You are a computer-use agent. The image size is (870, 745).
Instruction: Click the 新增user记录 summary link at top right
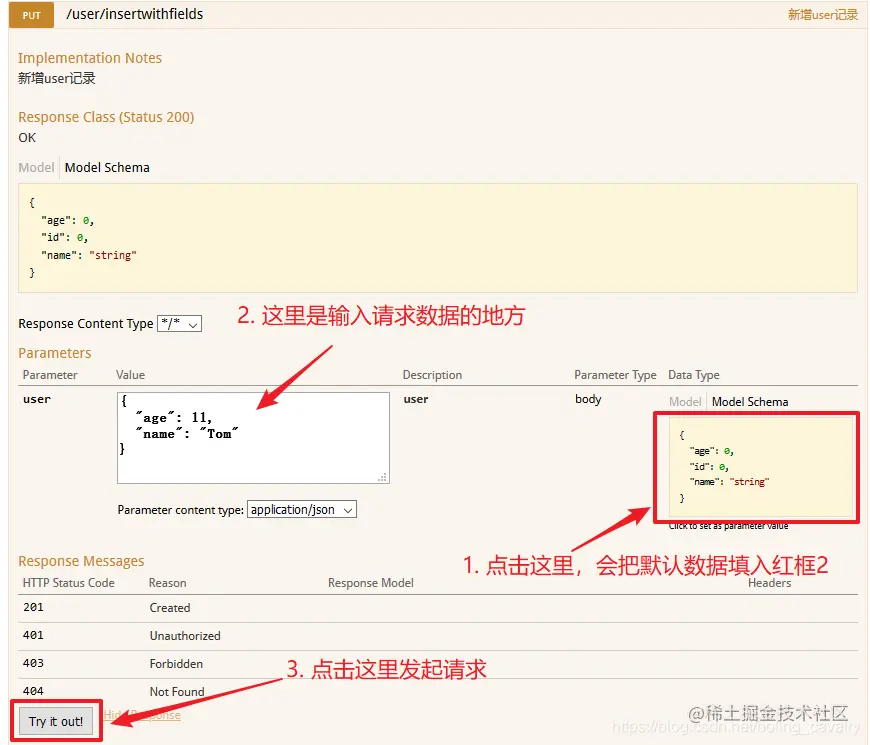pyautogui.click(x=822, y=15)
